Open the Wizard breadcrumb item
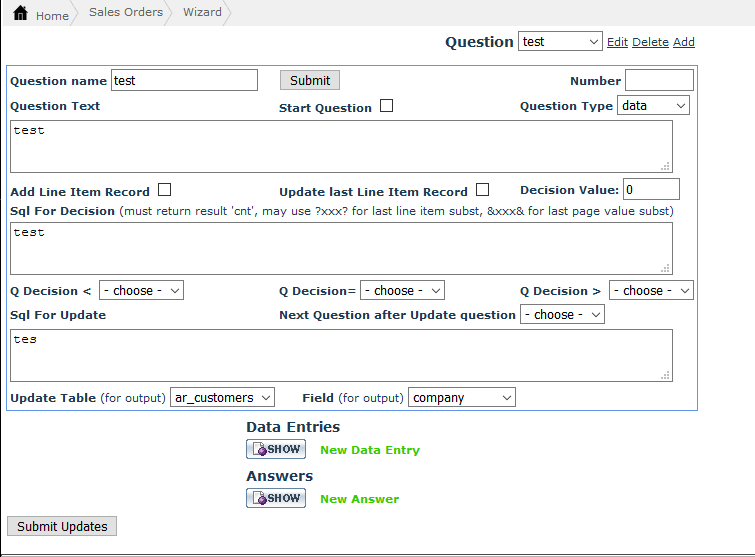This screenshot has width=755, height=557. tap(202, 13)
